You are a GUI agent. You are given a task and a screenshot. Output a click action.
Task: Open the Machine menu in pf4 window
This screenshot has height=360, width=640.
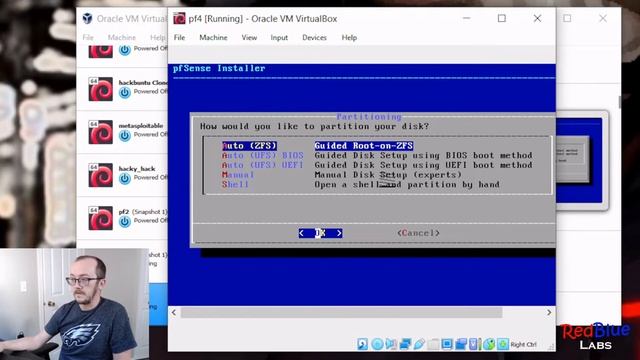point(213,38)
